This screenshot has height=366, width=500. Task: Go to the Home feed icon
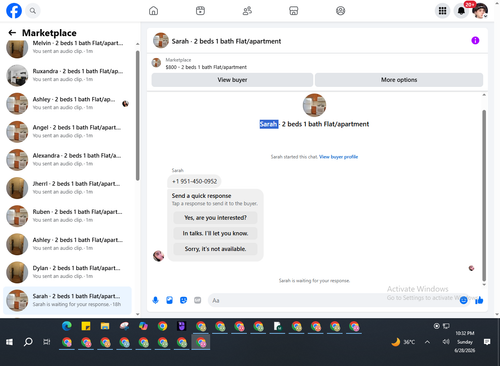coord(153,11)
